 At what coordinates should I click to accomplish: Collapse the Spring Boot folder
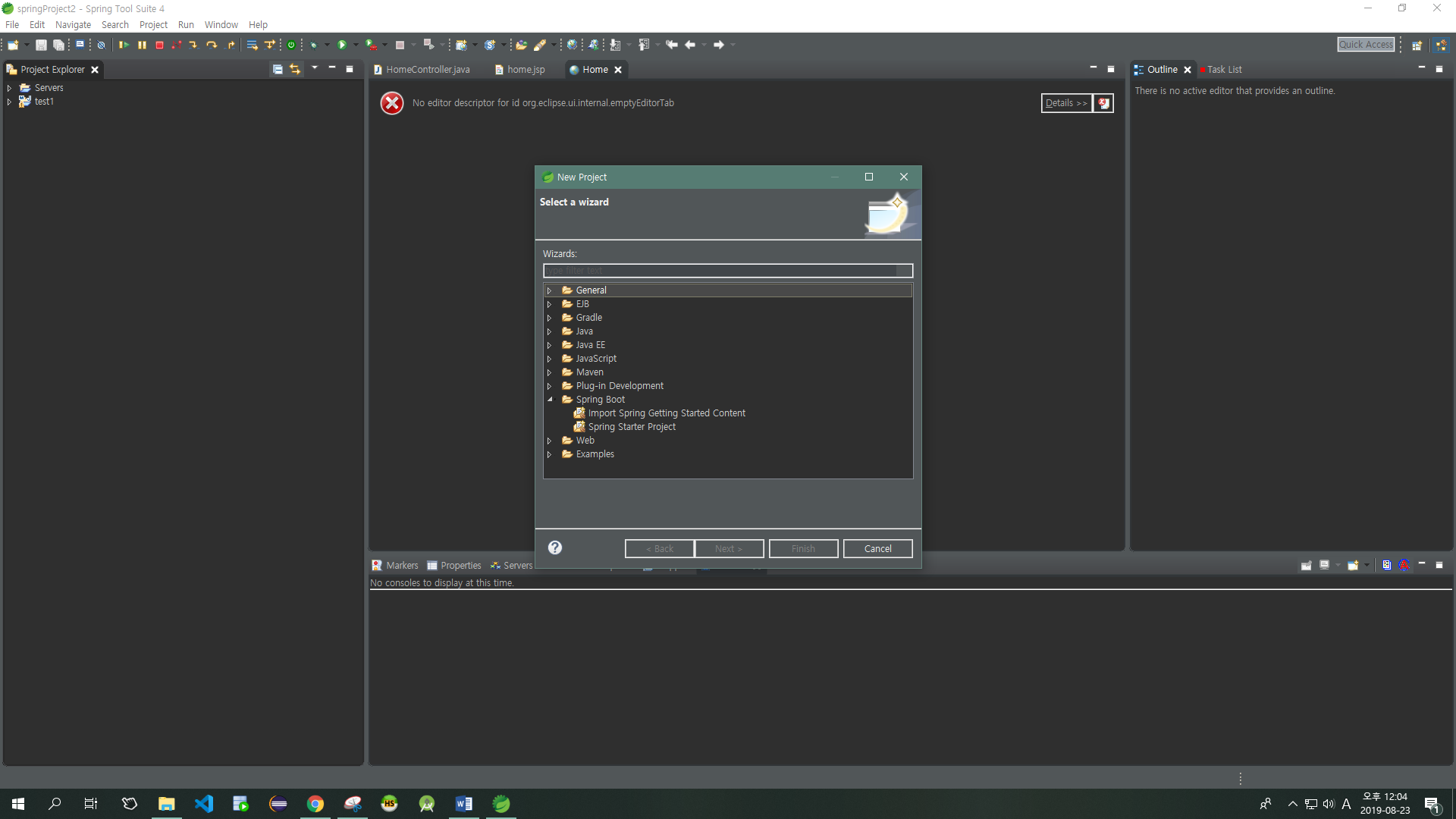[x=550, y=400]
